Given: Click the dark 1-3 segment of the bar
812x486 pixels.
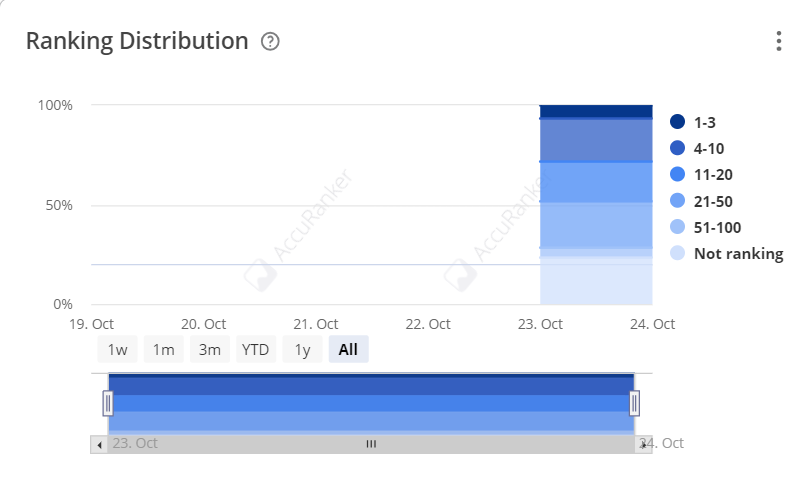Looking at the screenshot, I should click(x=596, y=111).
